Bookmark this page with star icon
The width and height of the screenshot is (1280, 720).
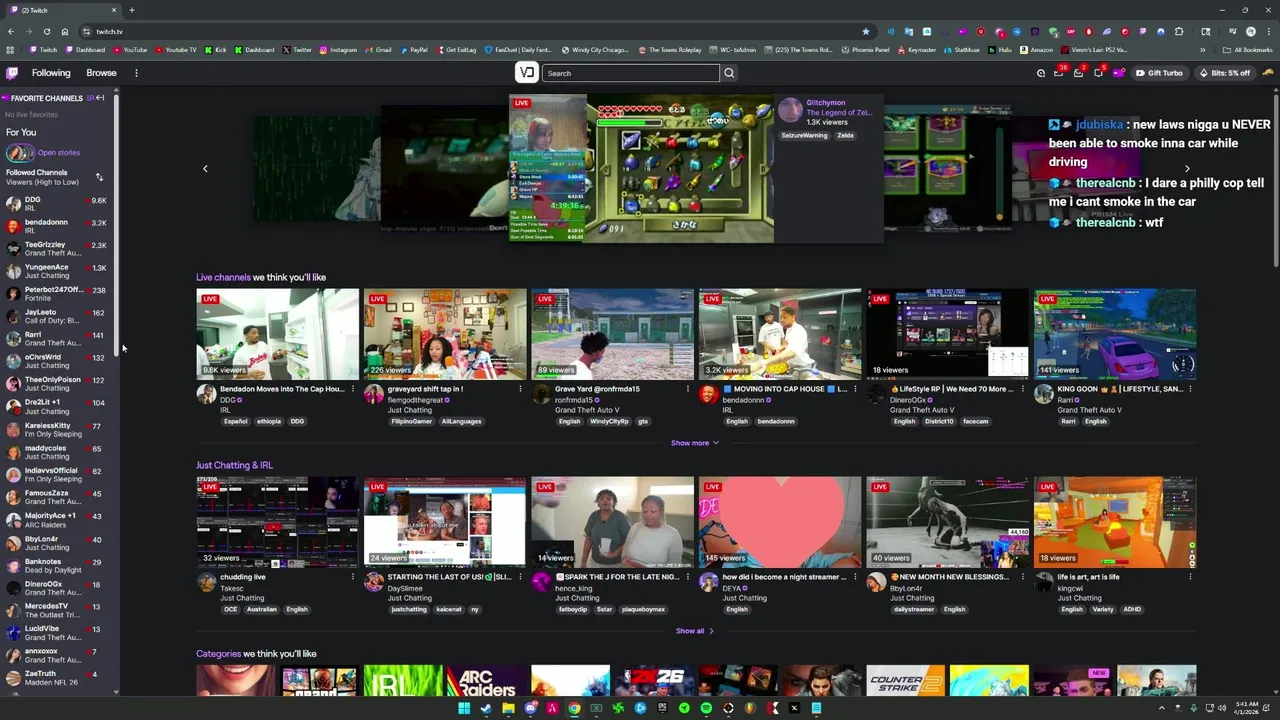(x=866, y=31)
